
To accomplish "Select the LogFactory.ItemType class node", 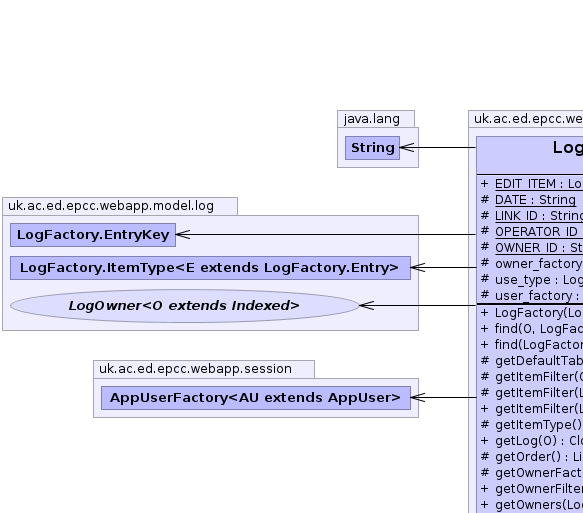I will point(210,268).
